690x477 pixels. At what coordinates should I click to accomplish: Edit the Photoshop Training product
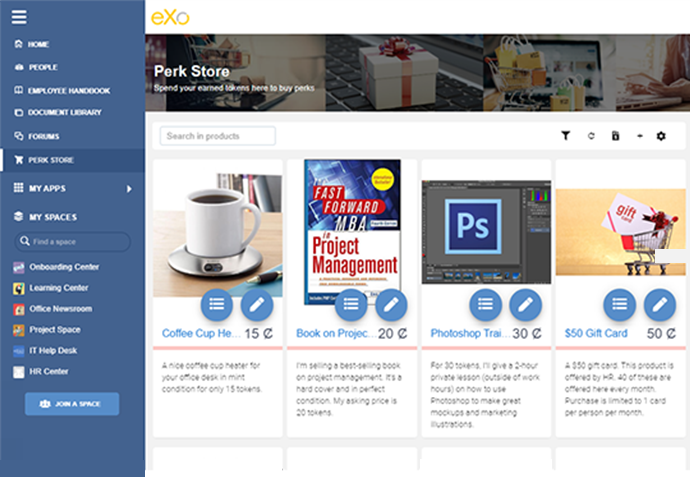coord(525,305)
